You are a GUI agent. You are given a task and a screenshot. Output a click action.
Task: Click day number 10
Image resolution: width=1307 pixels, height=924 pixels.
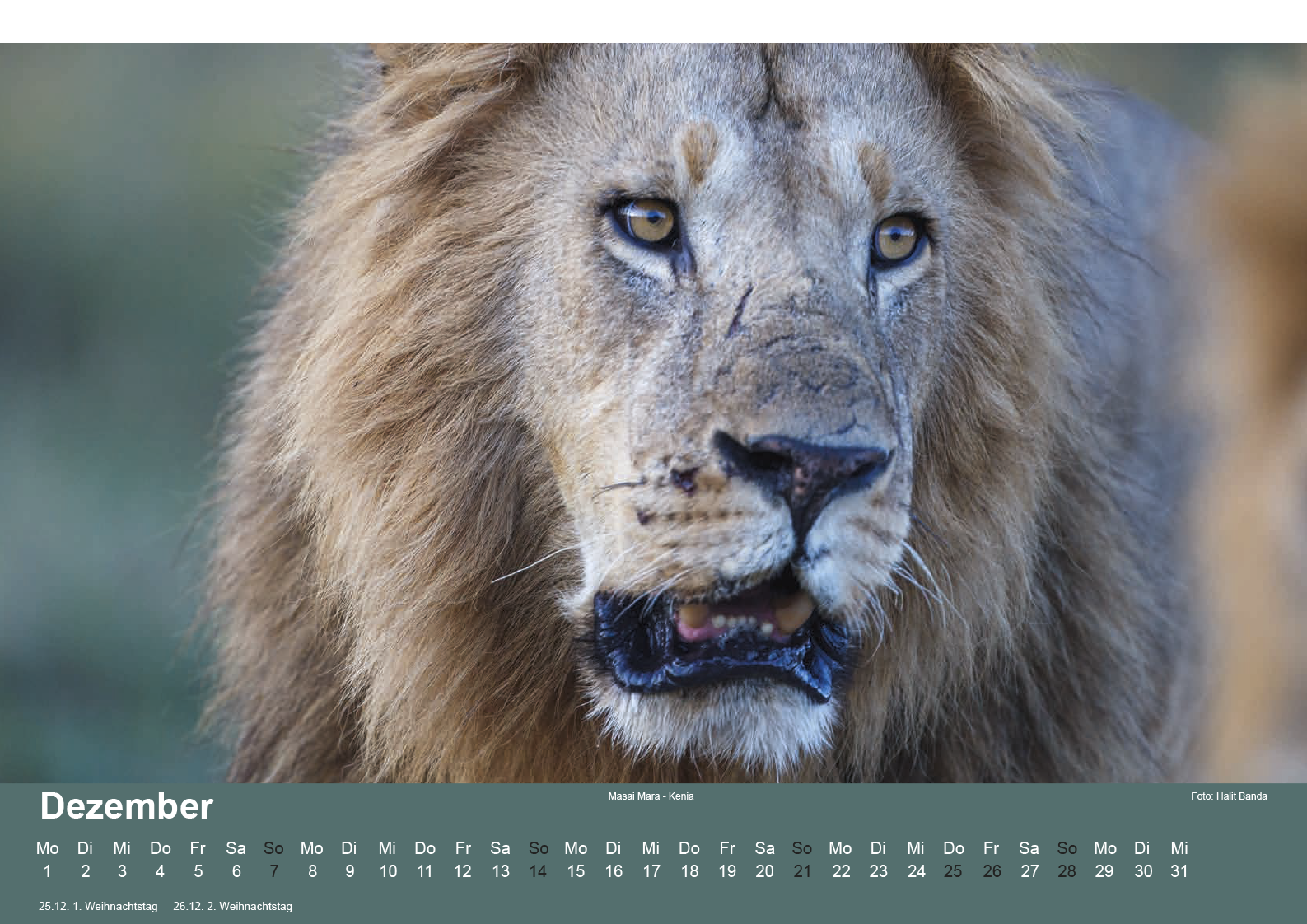[387, 871]
